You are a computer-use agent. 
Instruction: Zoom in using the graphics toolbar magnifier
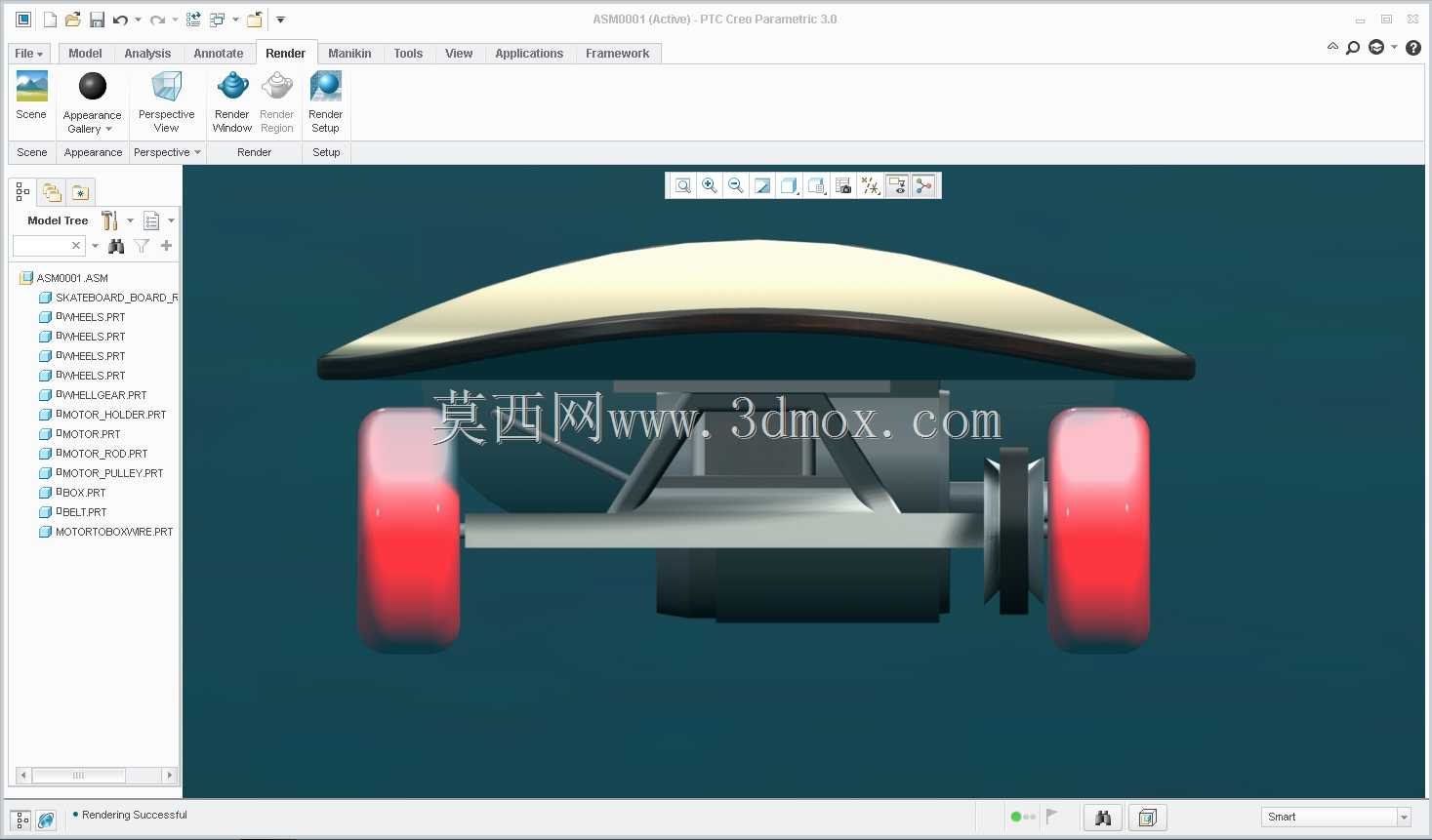point(710,185)
